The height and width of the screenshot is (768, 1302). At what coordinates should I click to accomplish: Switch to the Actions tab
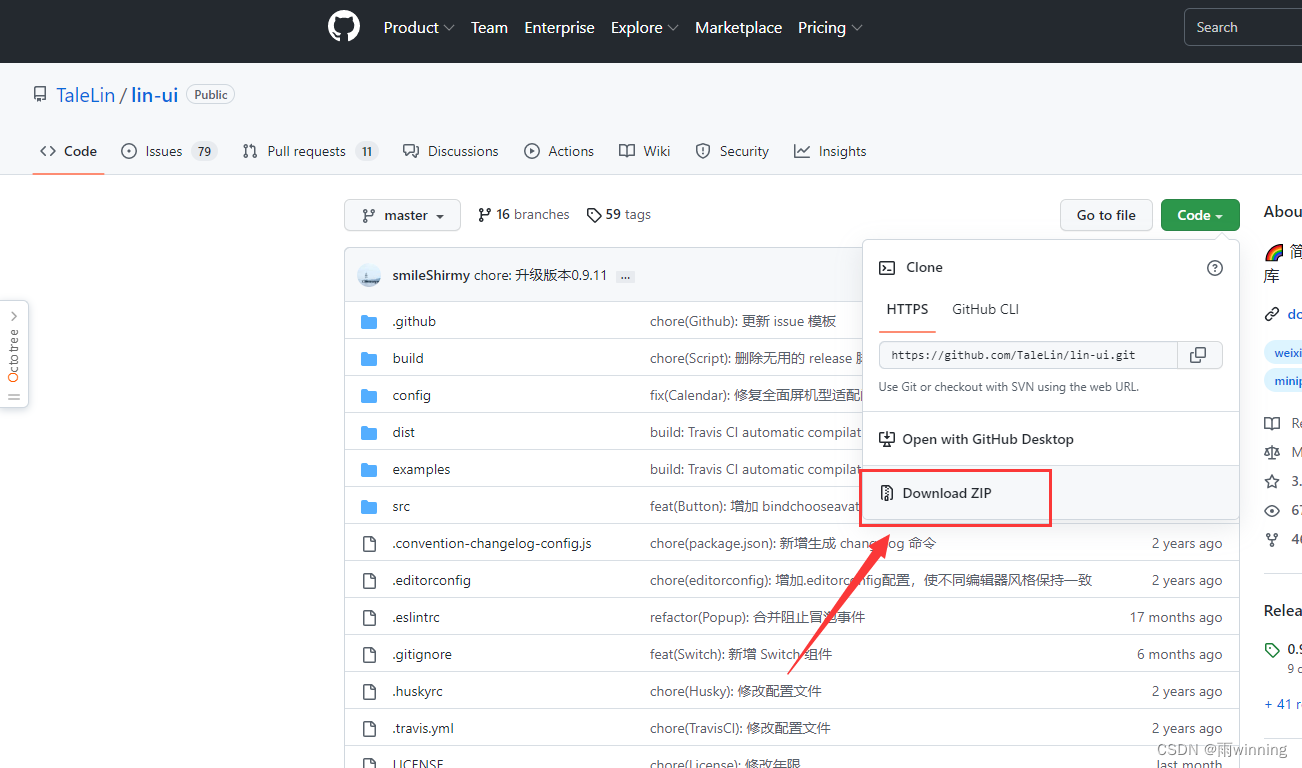click(559, 152)
